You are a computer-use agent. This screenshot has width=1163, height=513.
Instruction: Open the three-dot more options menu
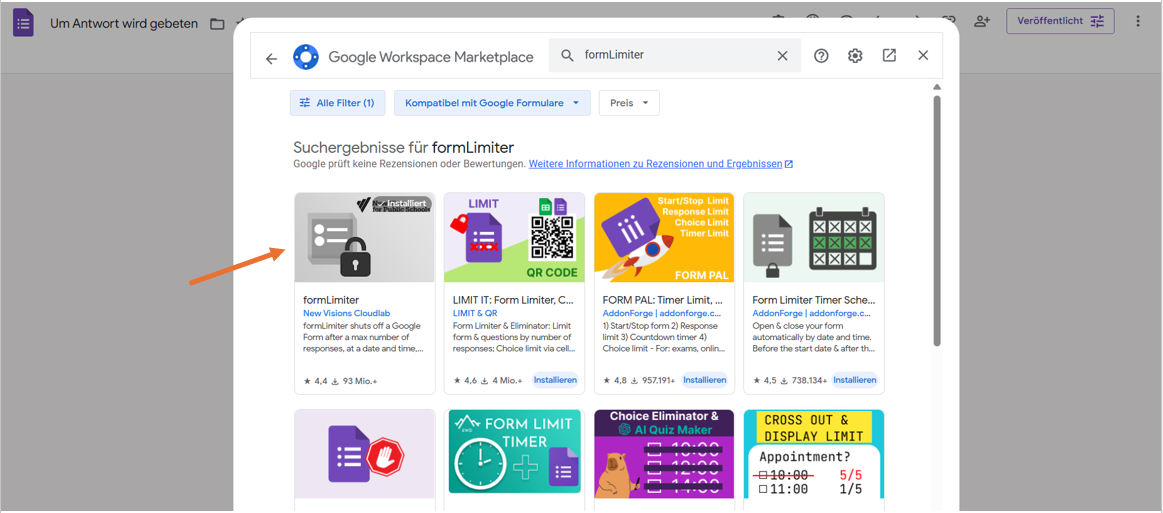[1138, 21]
